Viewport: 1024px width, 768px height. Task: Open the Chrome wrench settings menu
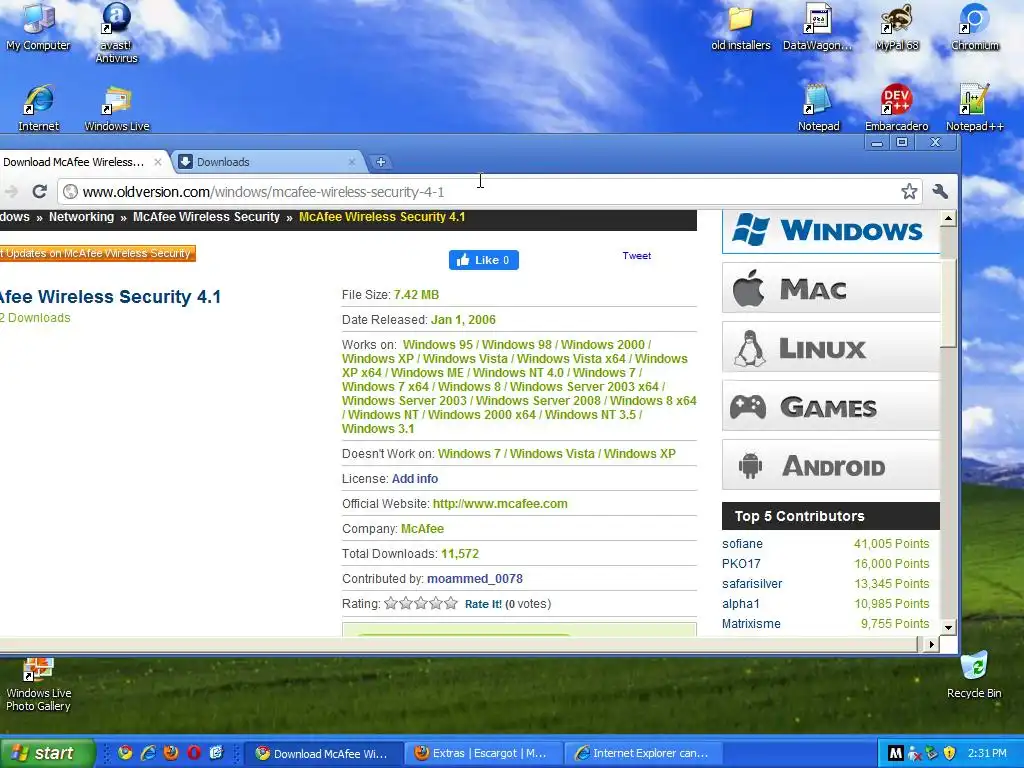[940, 191]
